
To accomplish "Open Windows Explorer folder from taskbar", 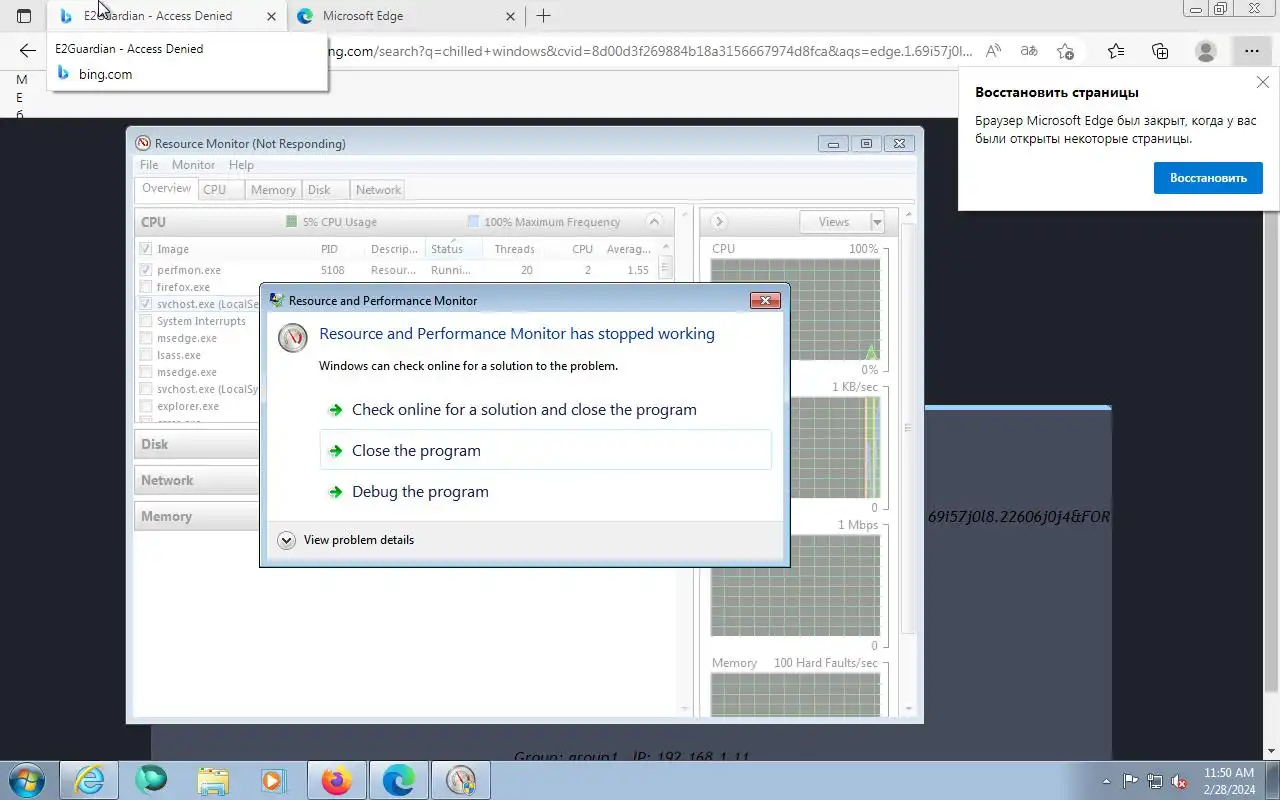I will (x=213, y=780).
